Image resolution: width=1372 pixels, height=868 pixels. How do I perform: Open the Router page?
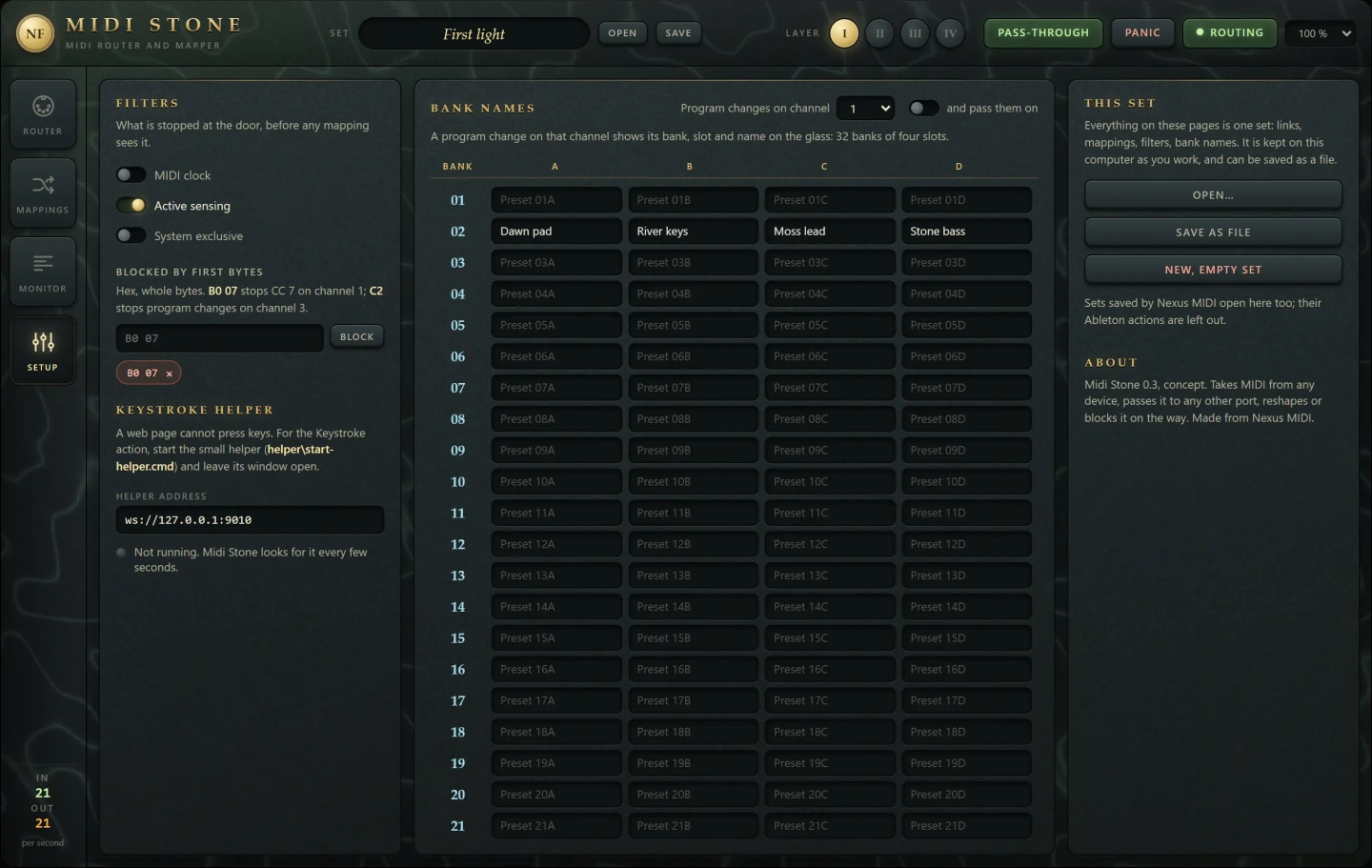click(x=43, y=114)
